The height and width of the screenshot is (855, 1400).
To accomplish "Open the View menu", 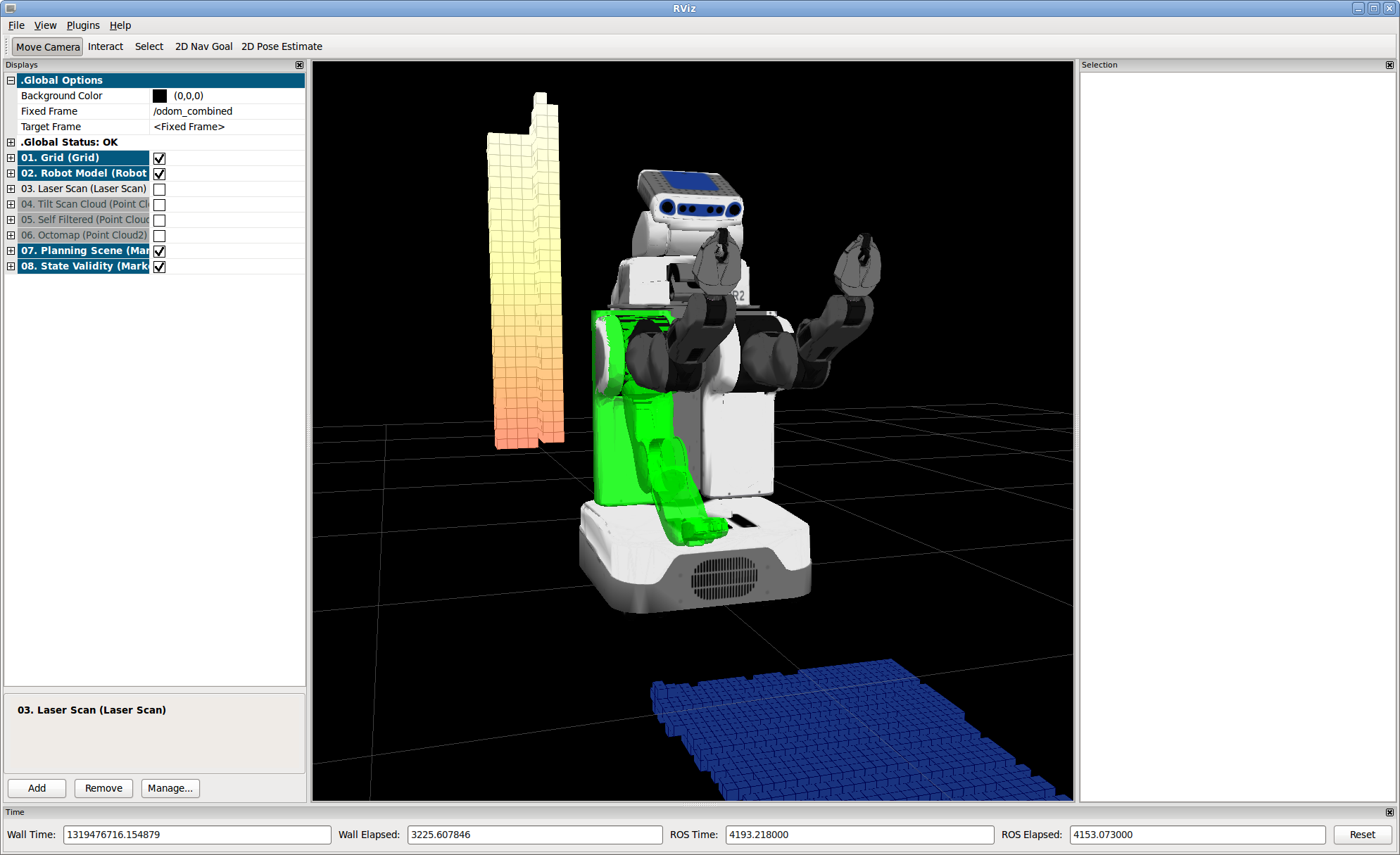I will (45, 25).
